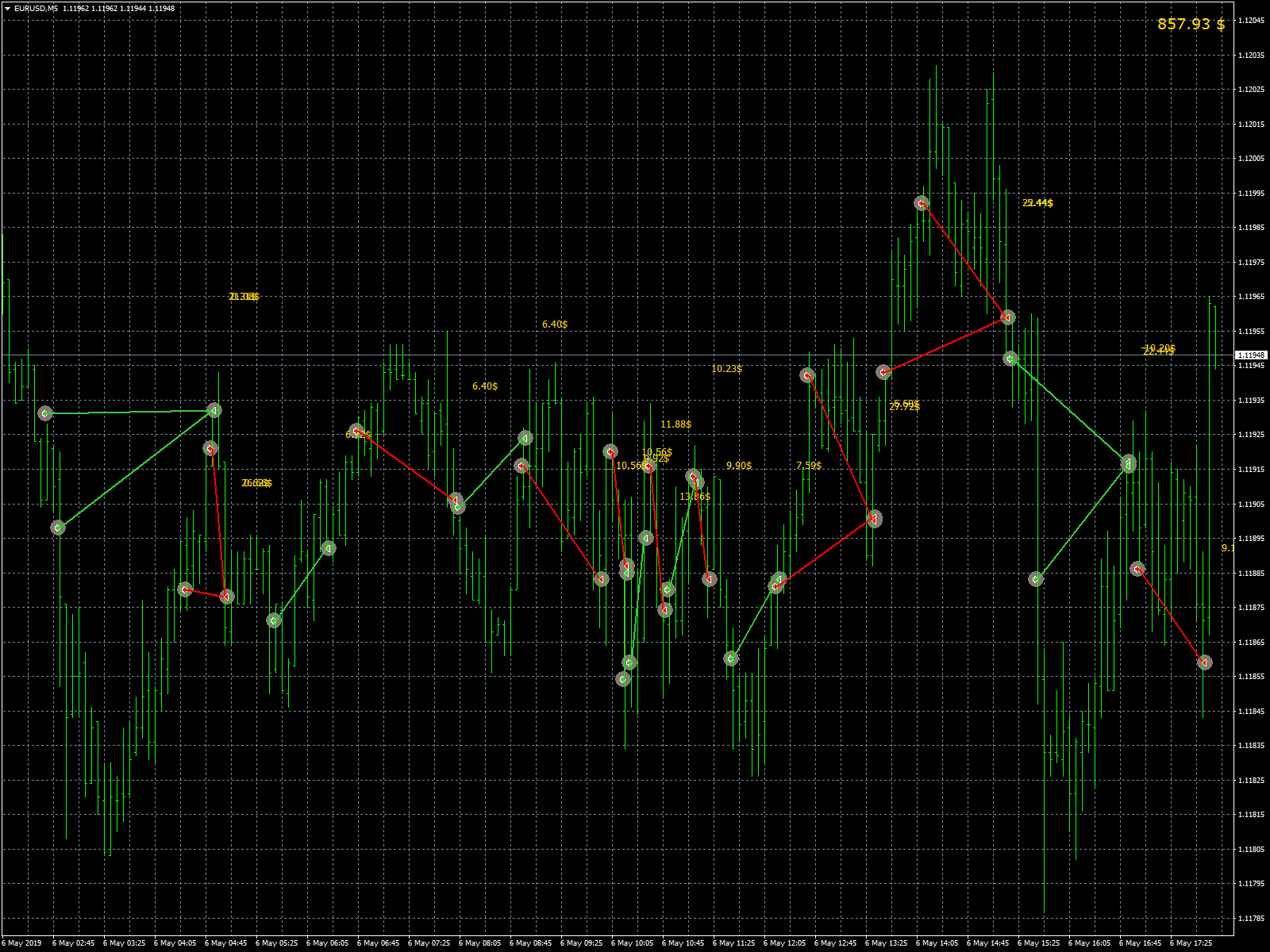Viewport: 1270px width, 952px height.
Task: Select the 857.93 $ balance label
Action: (1191, 24)
